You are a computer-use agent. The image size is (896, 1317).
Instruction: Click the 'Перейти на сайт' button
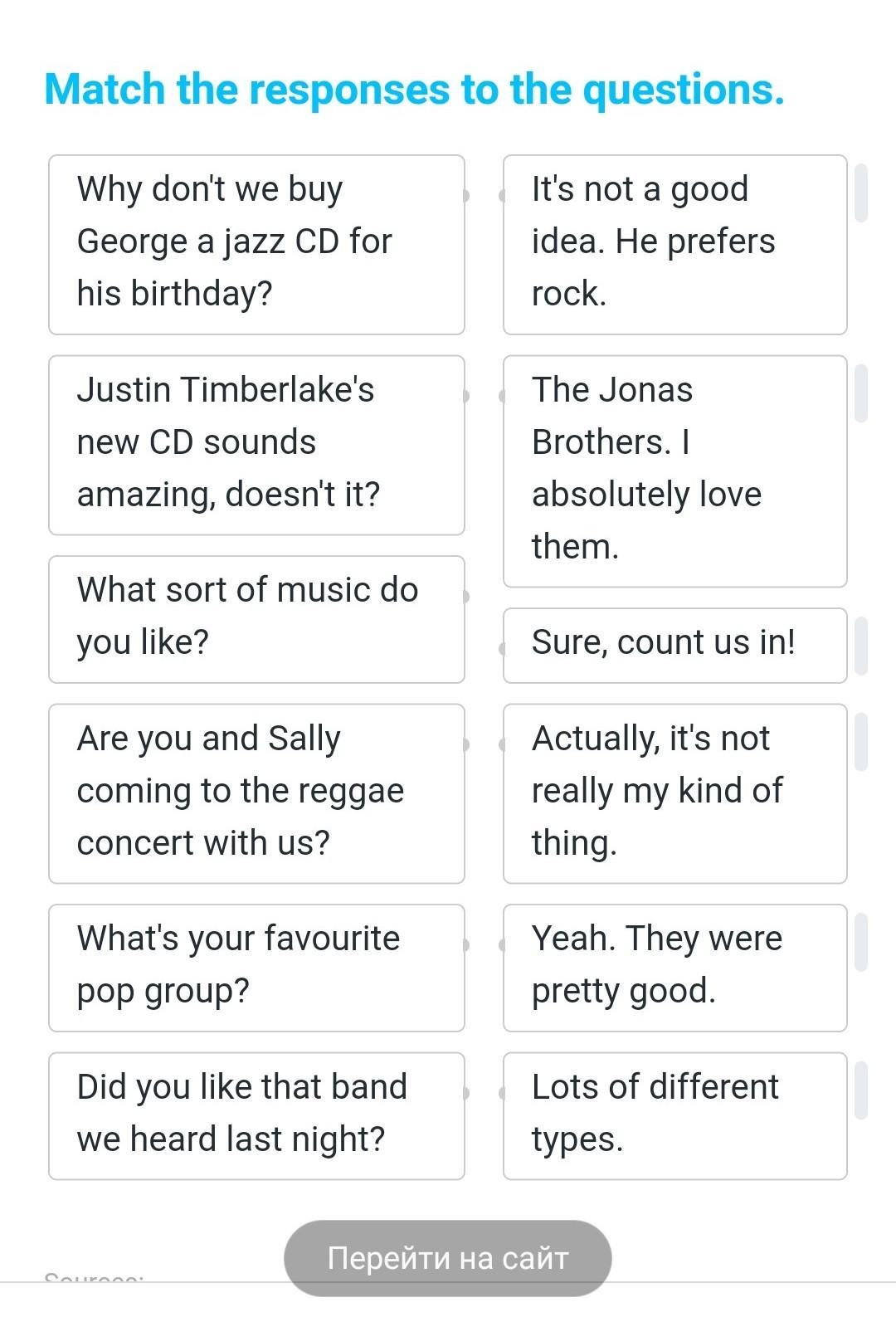coord(448,1257)
